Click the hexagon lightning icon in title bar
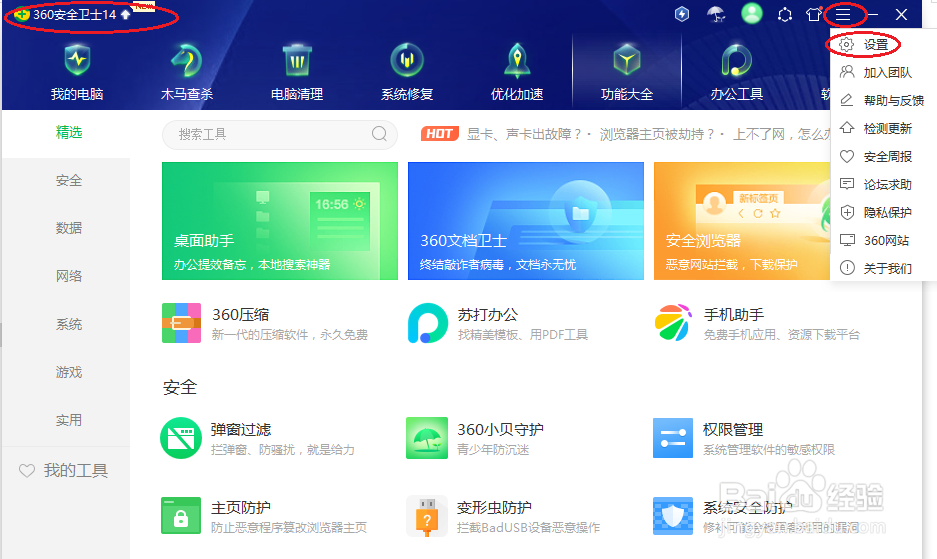The height and width of the screenshot is (559, 937). (682, 14)
